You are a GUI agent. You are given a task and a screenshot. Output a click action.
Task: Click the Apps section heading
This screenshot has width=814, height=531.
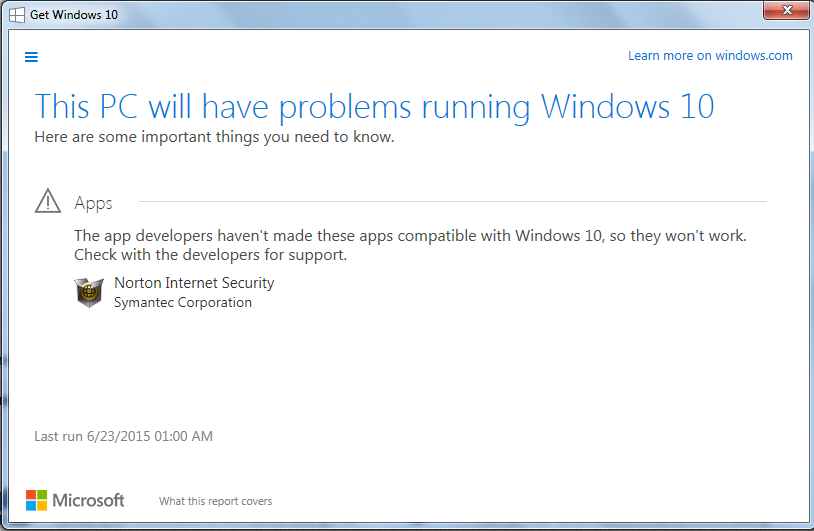(x=93, y=203)
